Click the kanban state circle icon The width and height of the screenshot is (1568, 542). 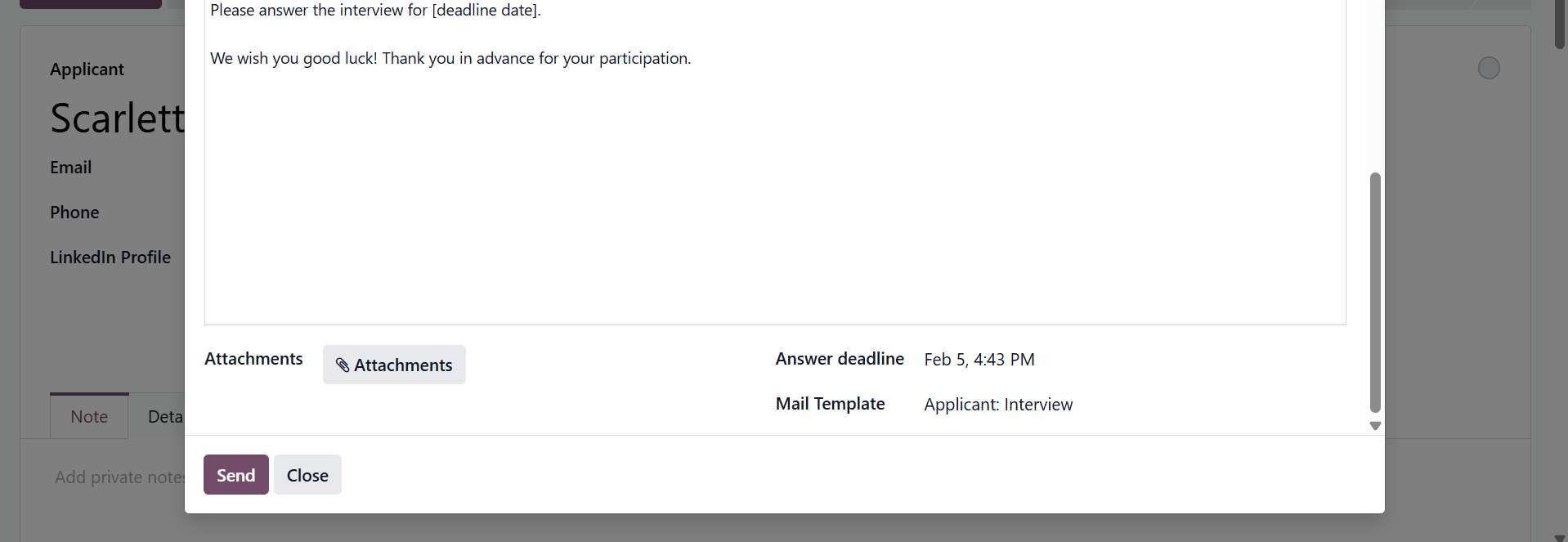(1489, 68)
